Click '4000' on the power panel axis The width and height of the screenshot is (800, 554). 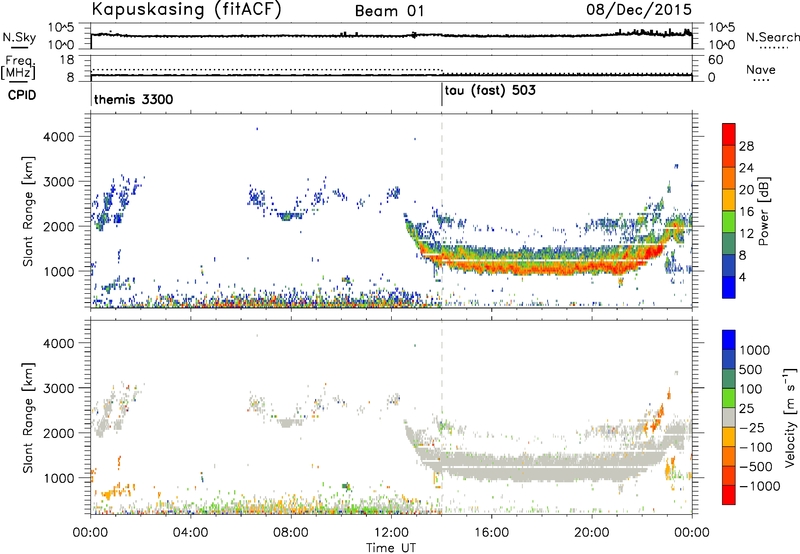coord(58,137)
